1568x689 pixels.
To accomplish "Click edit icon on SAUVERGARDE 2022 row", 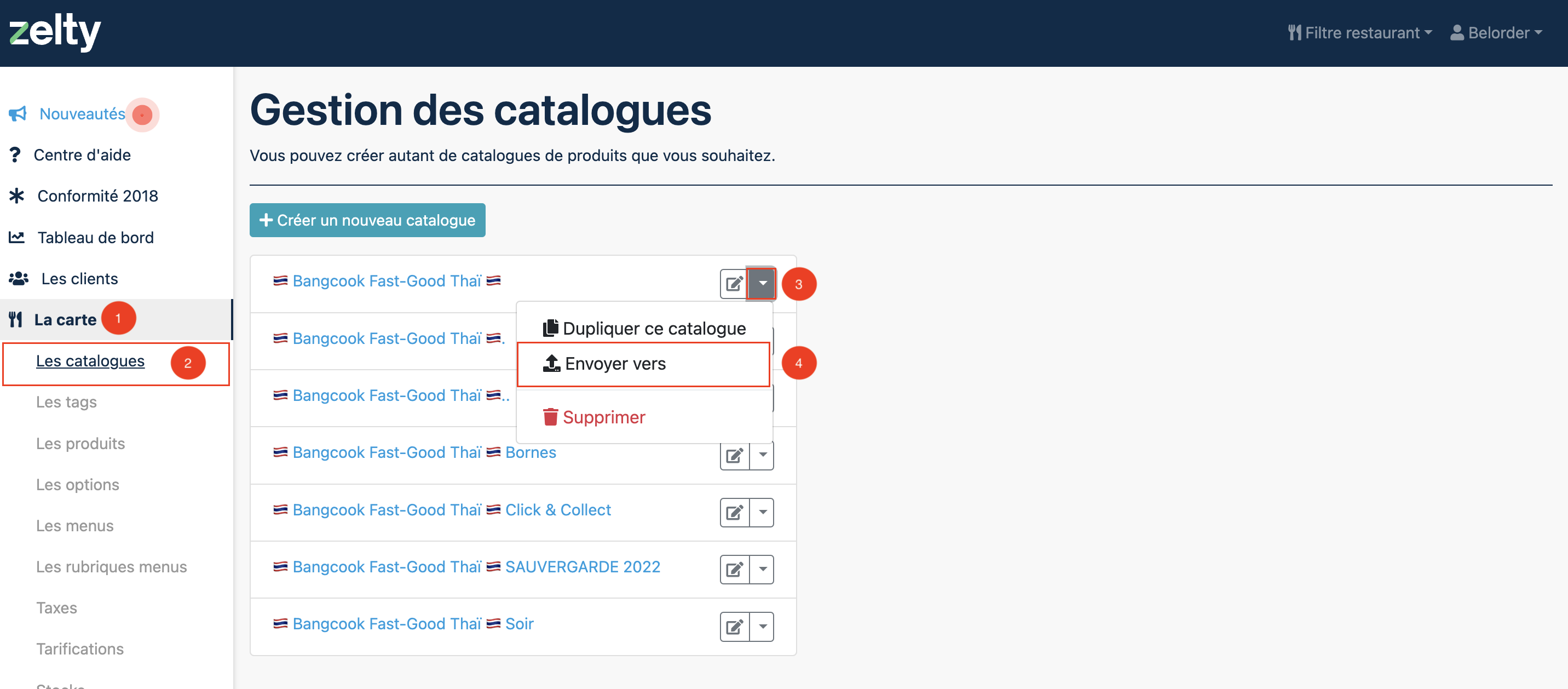I will [734, 570].
